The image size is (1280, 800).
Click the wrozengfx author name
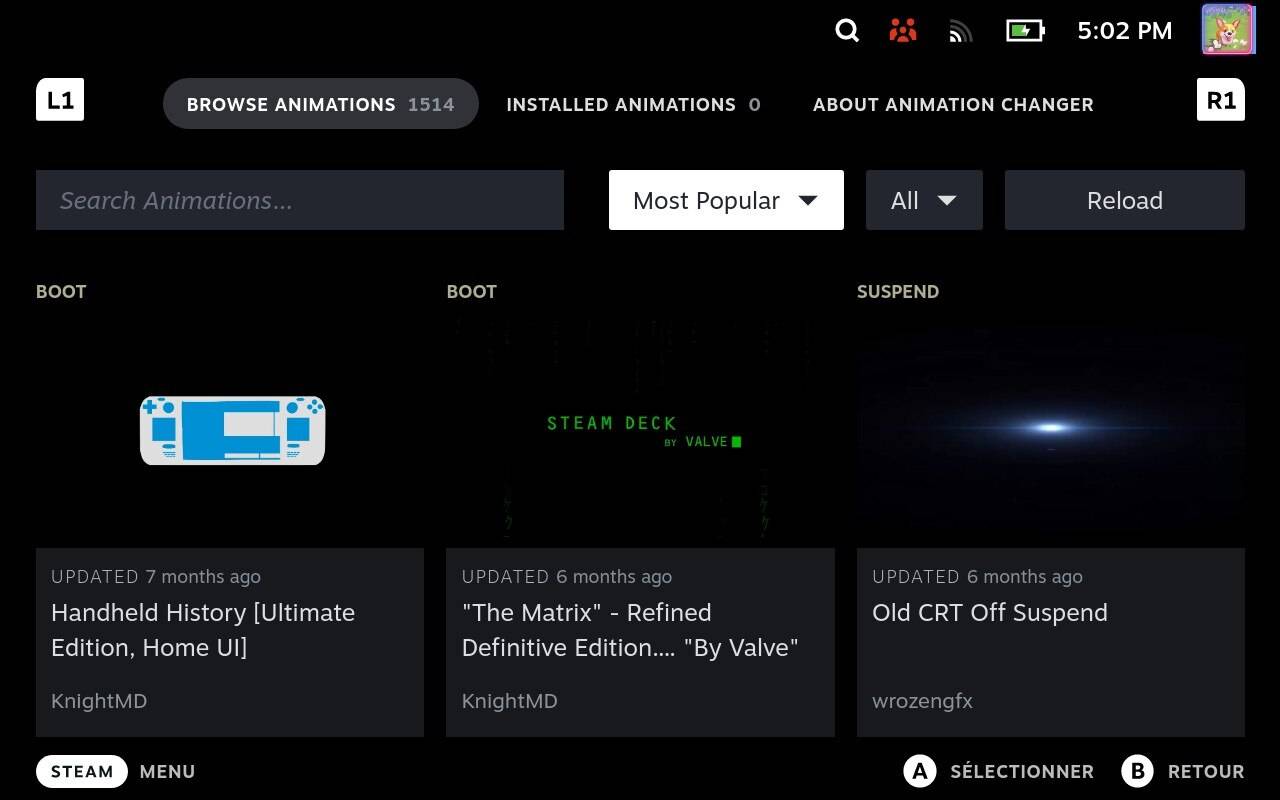pyautogui.click(x=922, y=701)
